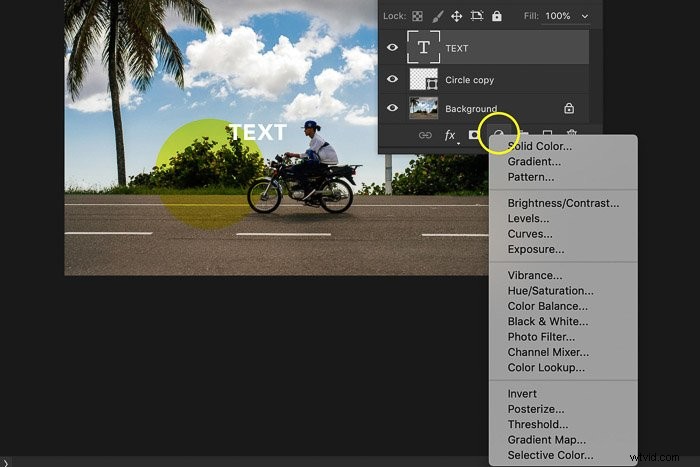Click the lock all padlock icon
700x467 pixels.
(496, 17)
